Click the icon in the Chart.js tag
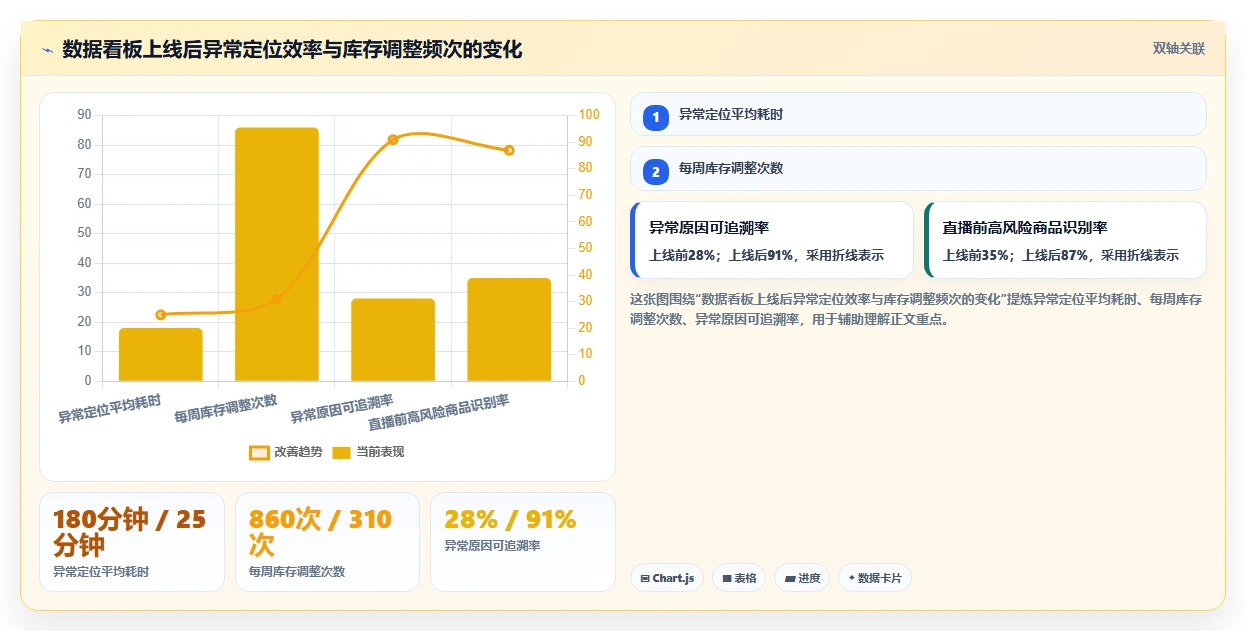1246x631 pixels. pyautogui.click(x=645, y=578)
